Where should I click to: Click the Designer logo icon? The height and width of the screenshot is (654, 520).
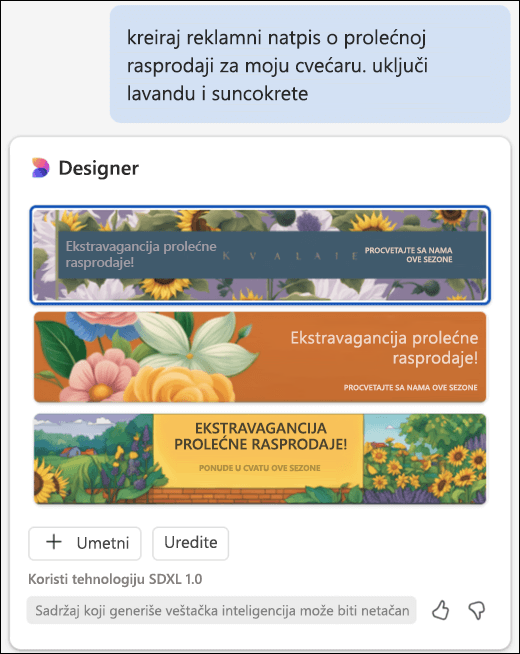tap(40, 168)
